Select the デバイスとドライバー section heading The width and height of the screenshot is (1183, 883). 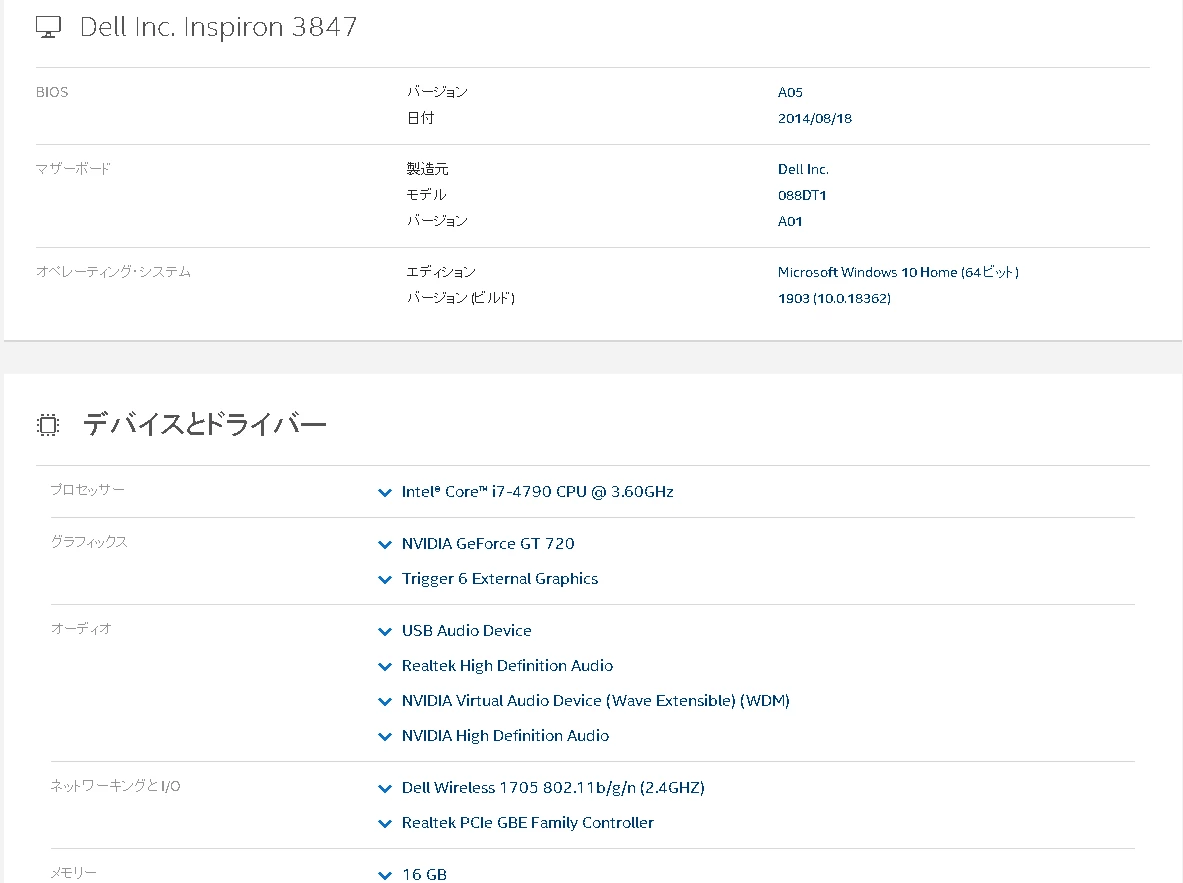click(x=204, y=424)
